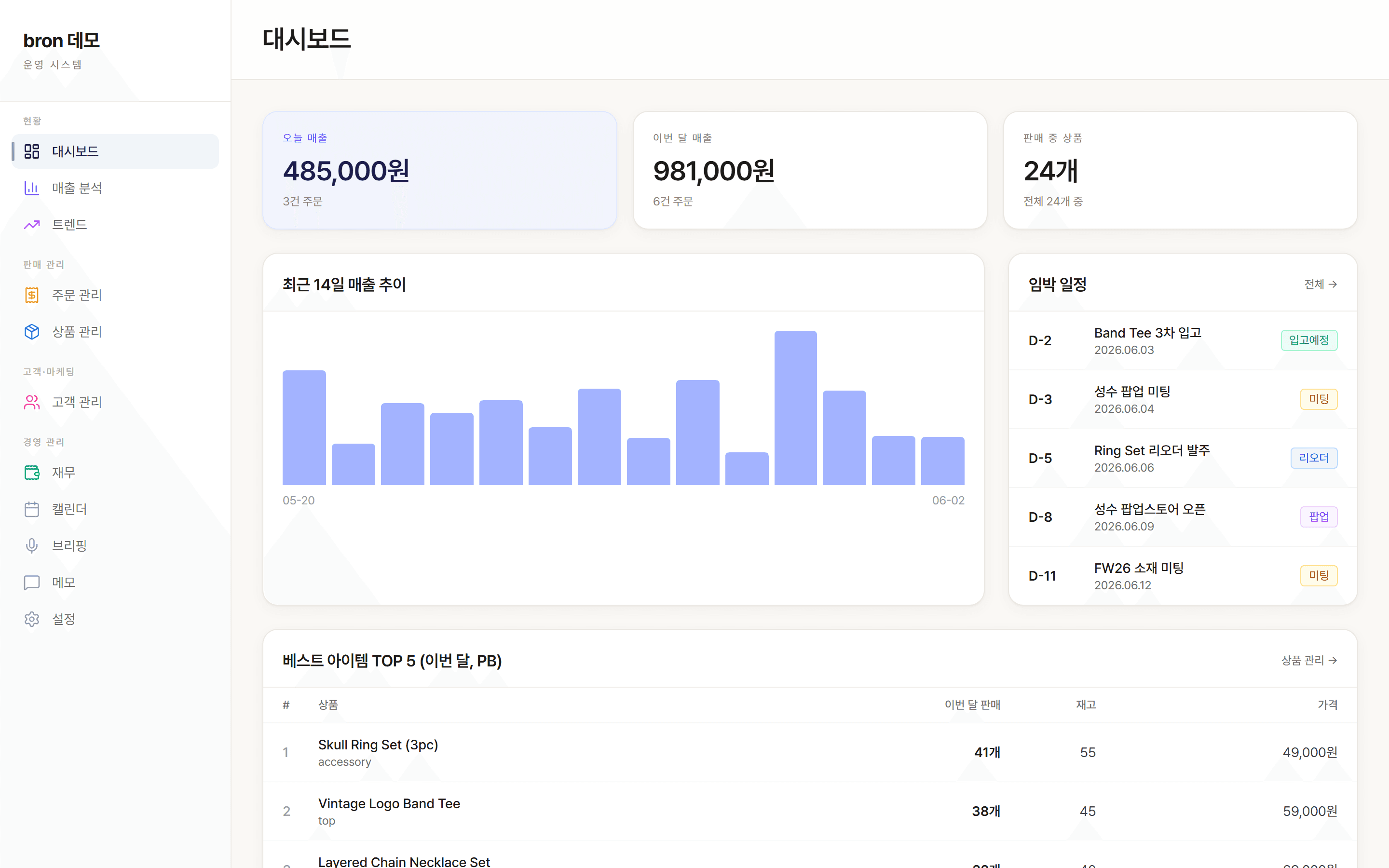Open the 메모 page
The height and width of the screenshot is (868, 1389).
pos(115,582)
